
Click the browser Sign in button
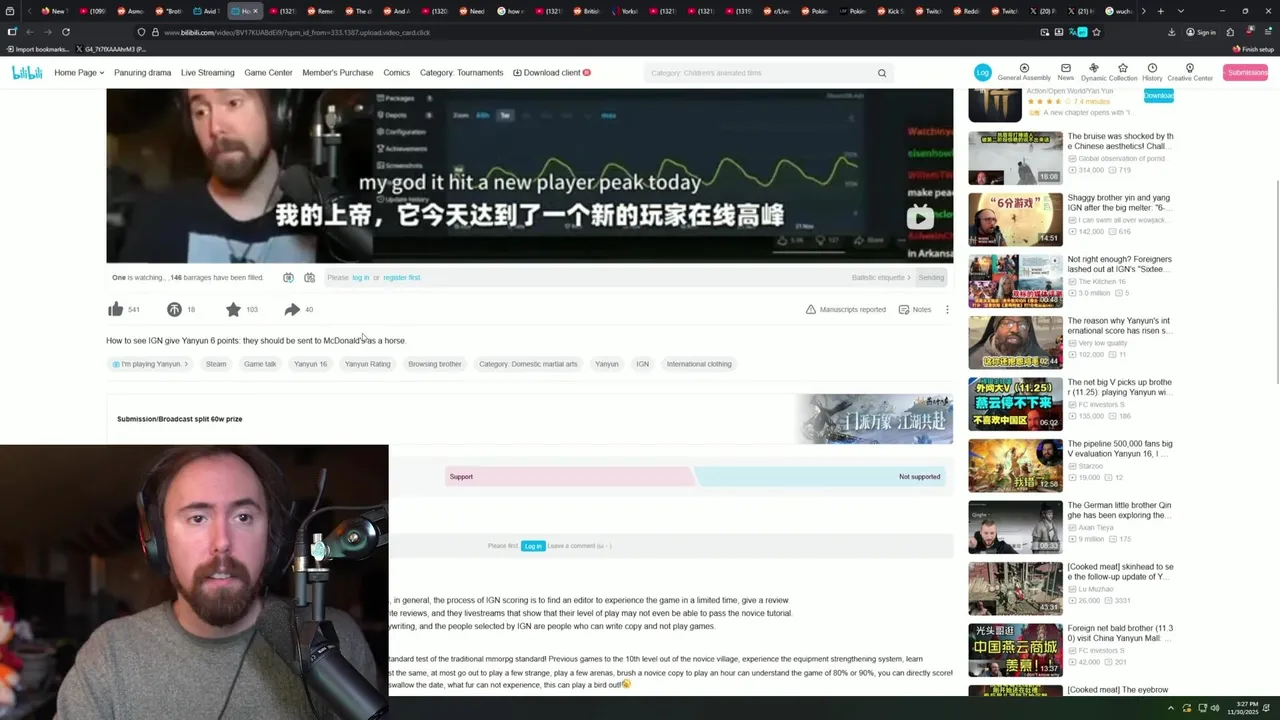click(1200, 32)
